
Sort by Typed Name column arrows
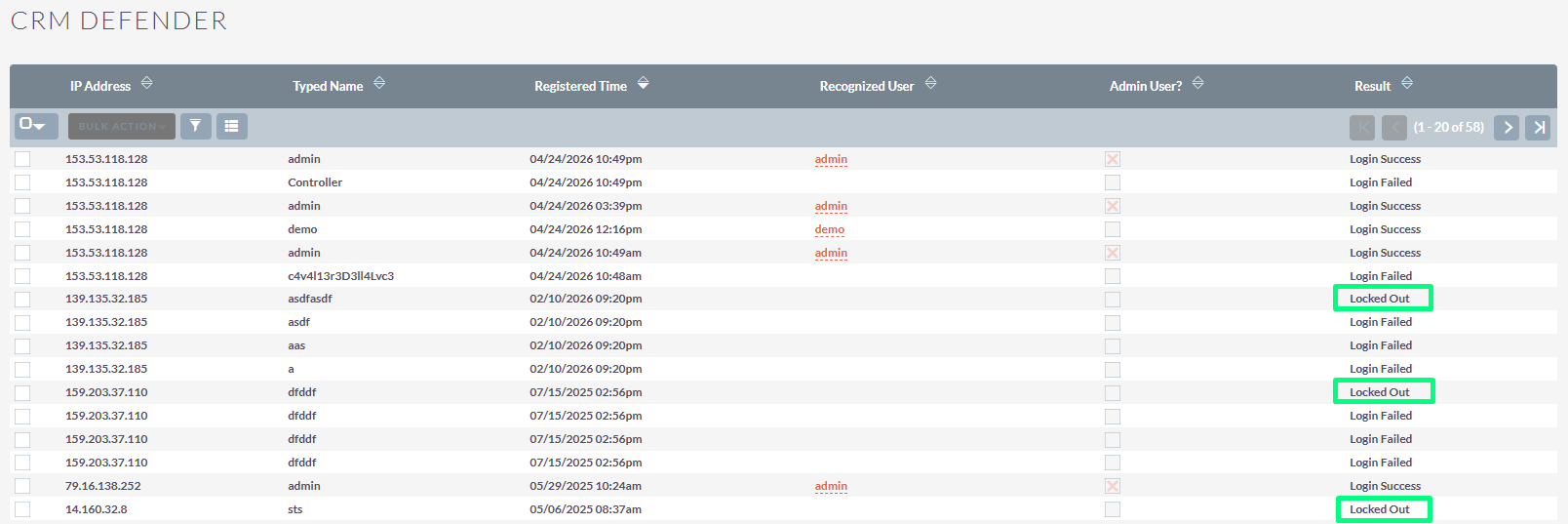(379, 84)
